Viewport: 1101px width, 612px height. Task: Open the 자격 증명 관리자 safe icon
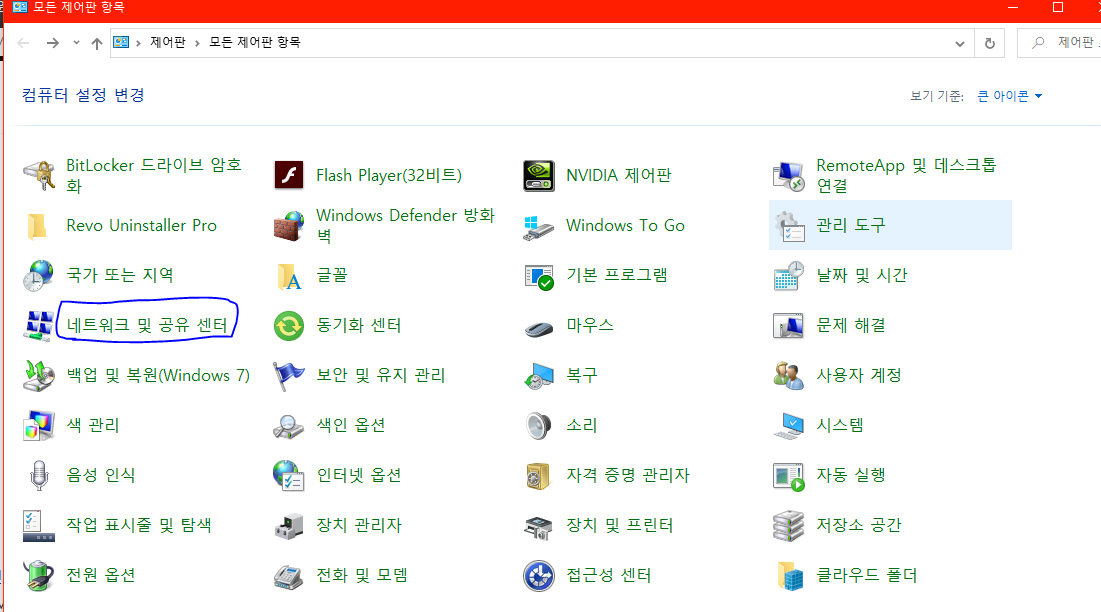[539, 476]
